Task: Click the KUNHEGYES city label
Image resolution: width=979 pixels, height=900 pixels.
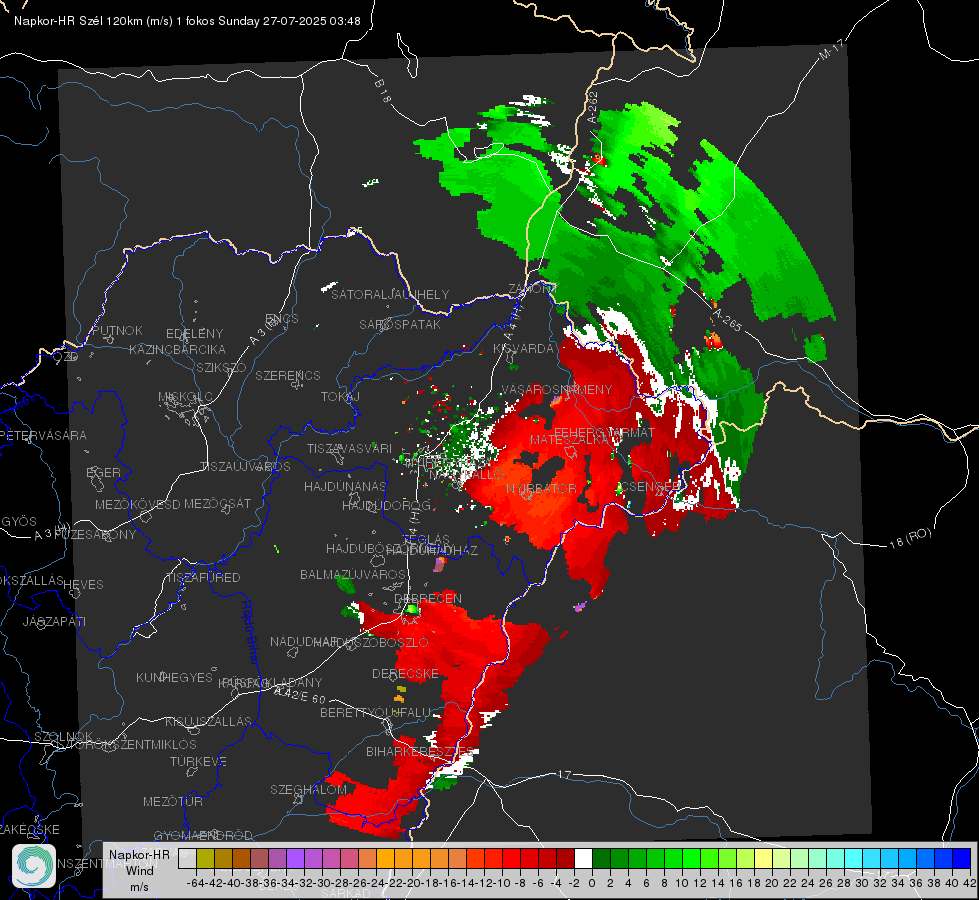Action: click(x=174, y=678)
